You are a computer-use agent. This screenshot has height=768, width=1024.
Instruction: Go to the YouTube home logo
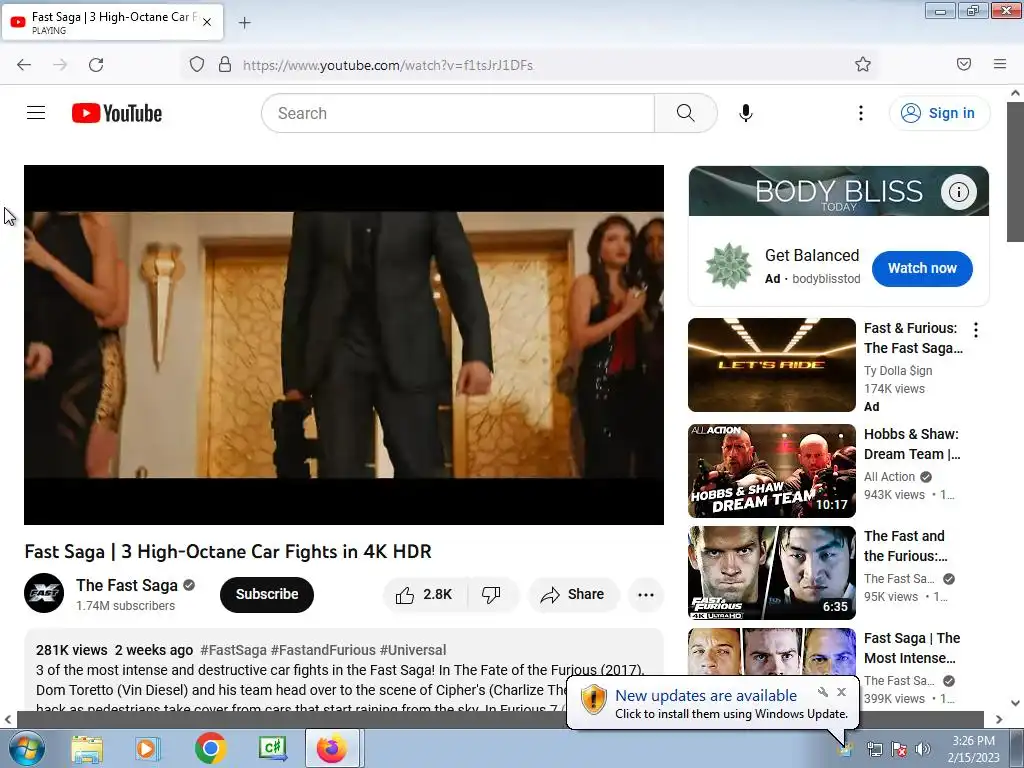point(117,113)
